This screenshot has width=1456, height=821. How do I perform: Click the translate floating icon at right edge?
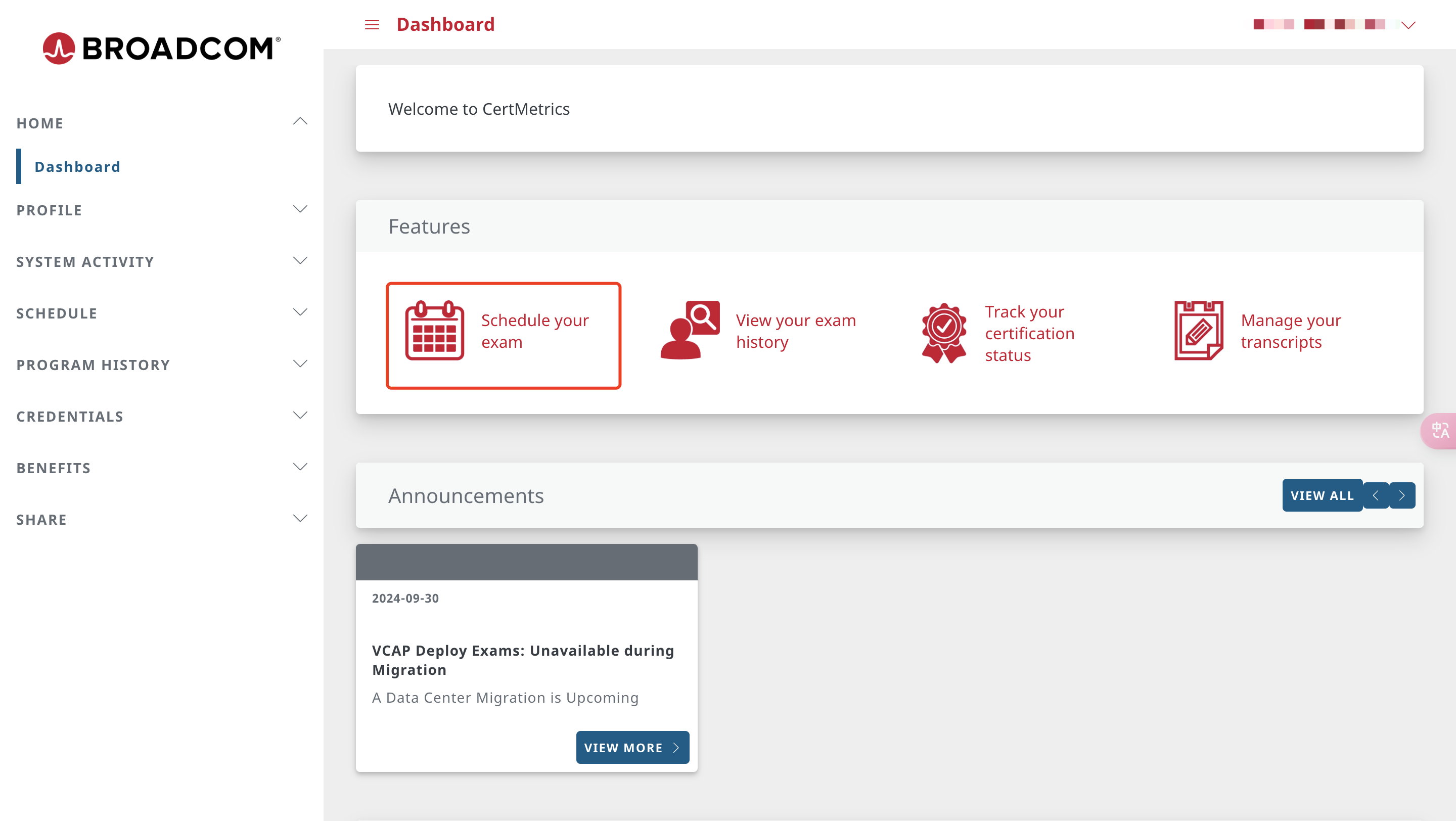pyautogui.click(x=1440, y=431)
